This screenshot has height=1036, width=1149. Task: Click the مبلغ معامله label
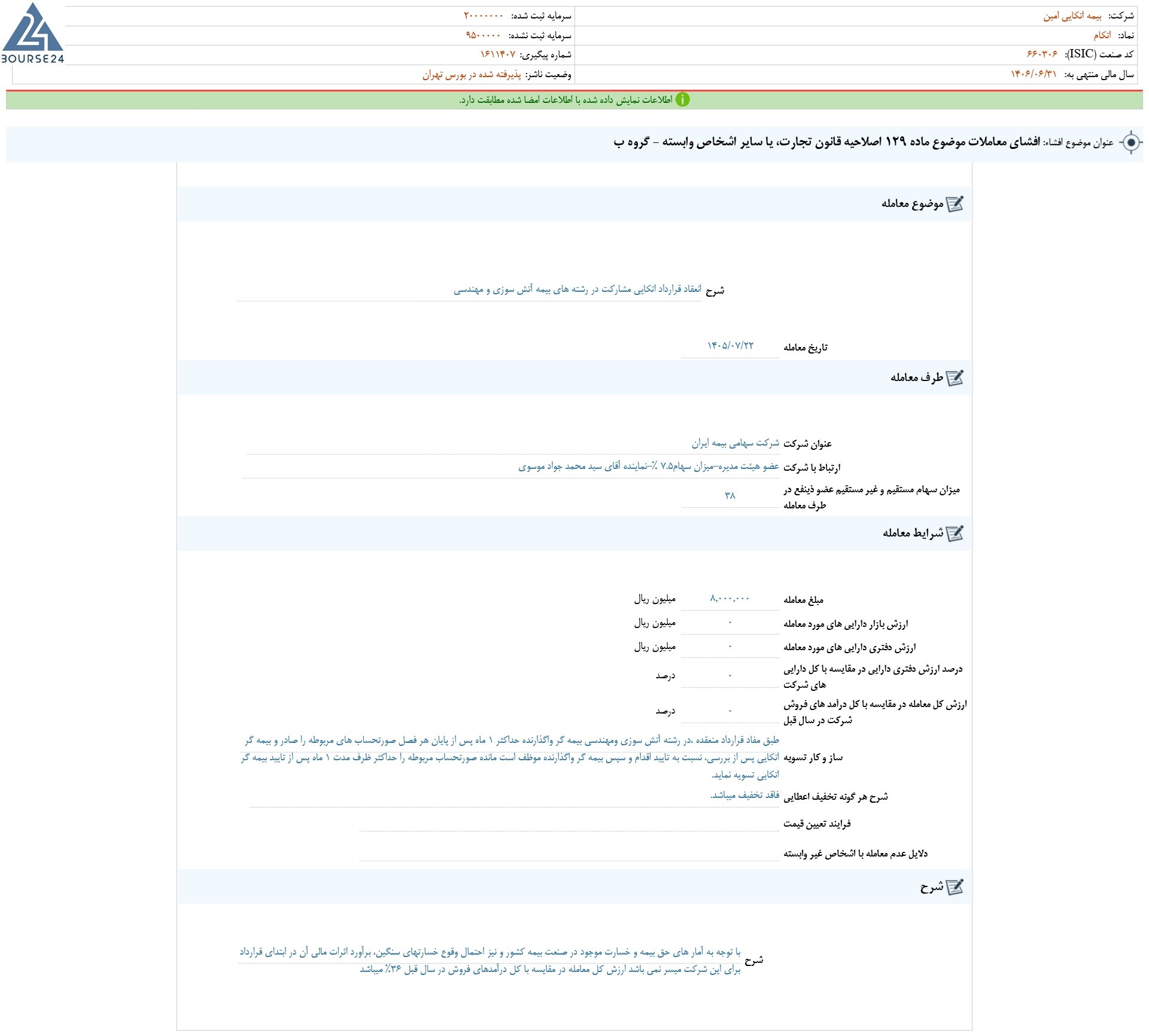coord(803,600)
